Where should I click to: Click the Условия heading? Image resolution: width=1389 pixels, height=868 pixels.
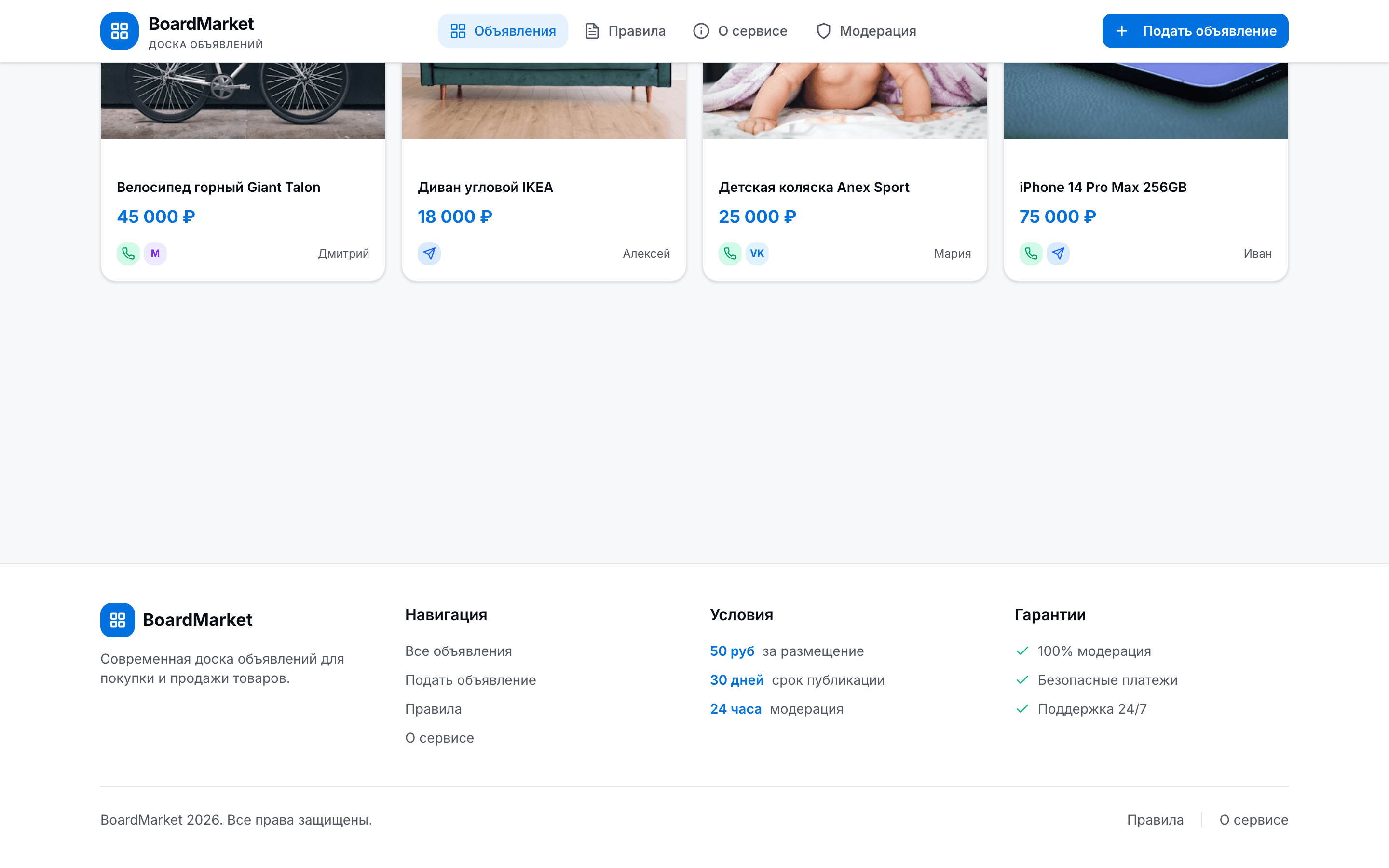[742, 615]
